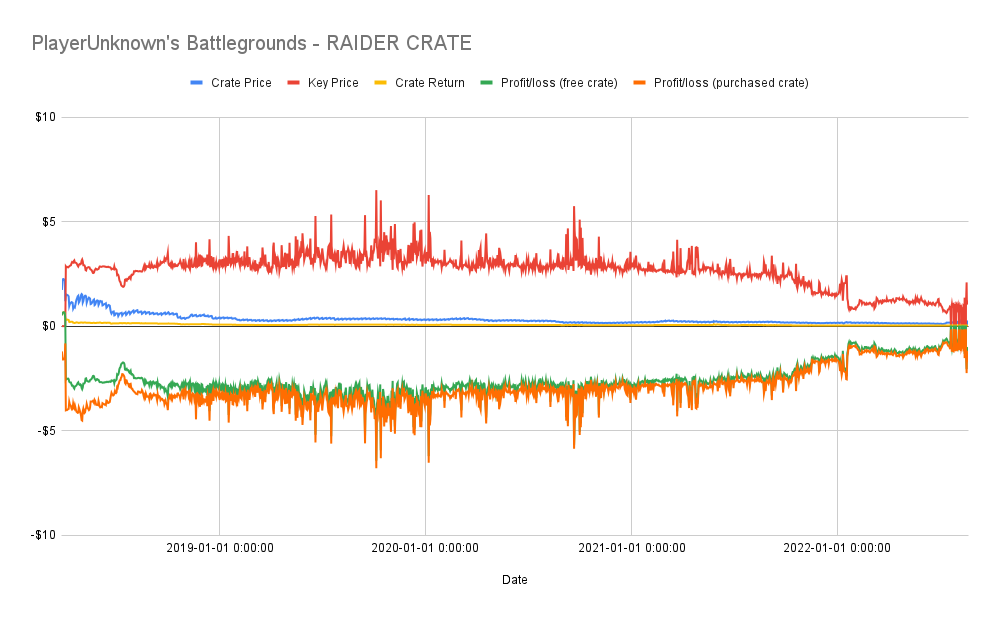Click the 2019-01-01 0:00:00 axis label
Image resolution: width=999 pixels, height=618 pixels.
(x=220, y=548)
